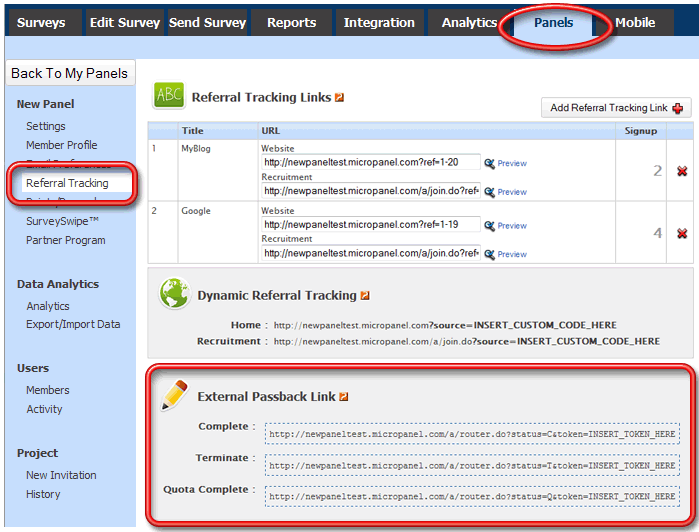Screen dimensions: 699x532
Task: Click the Home dynamic referral URL text
Action: (x=445, y=325)
